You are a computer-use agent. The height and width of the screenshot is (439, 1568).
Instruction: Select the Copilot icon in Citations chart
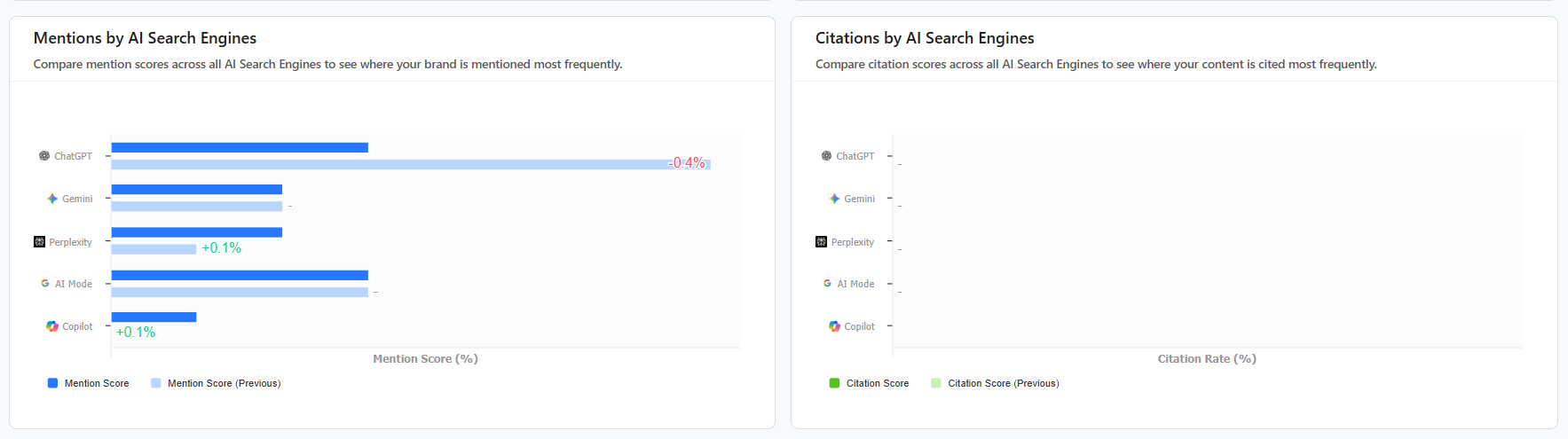(x=834, y=326)
